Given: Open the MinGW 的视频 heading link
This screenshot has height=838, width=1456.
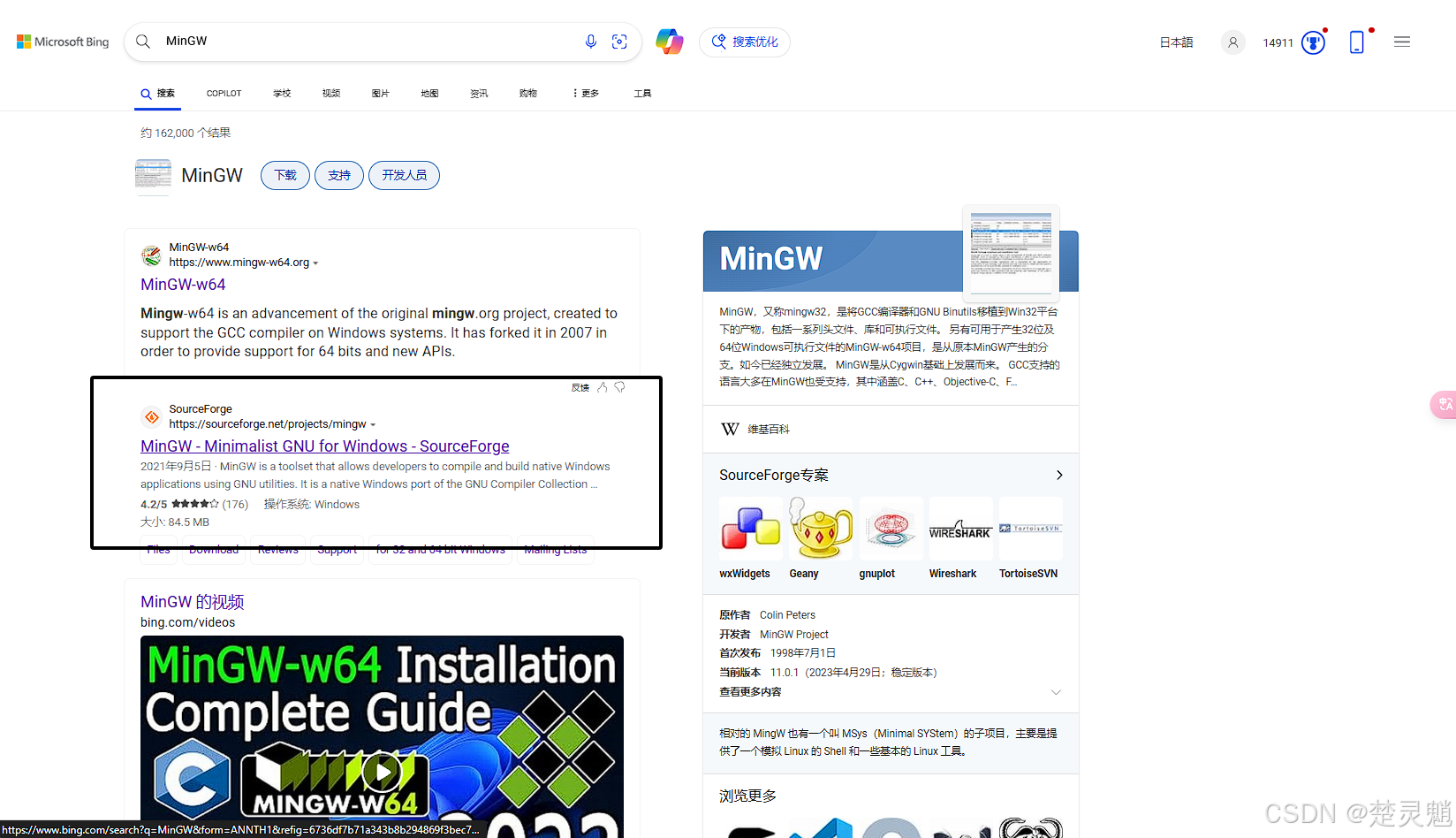Looking at the screenshot, I should (x=193, y=602).
